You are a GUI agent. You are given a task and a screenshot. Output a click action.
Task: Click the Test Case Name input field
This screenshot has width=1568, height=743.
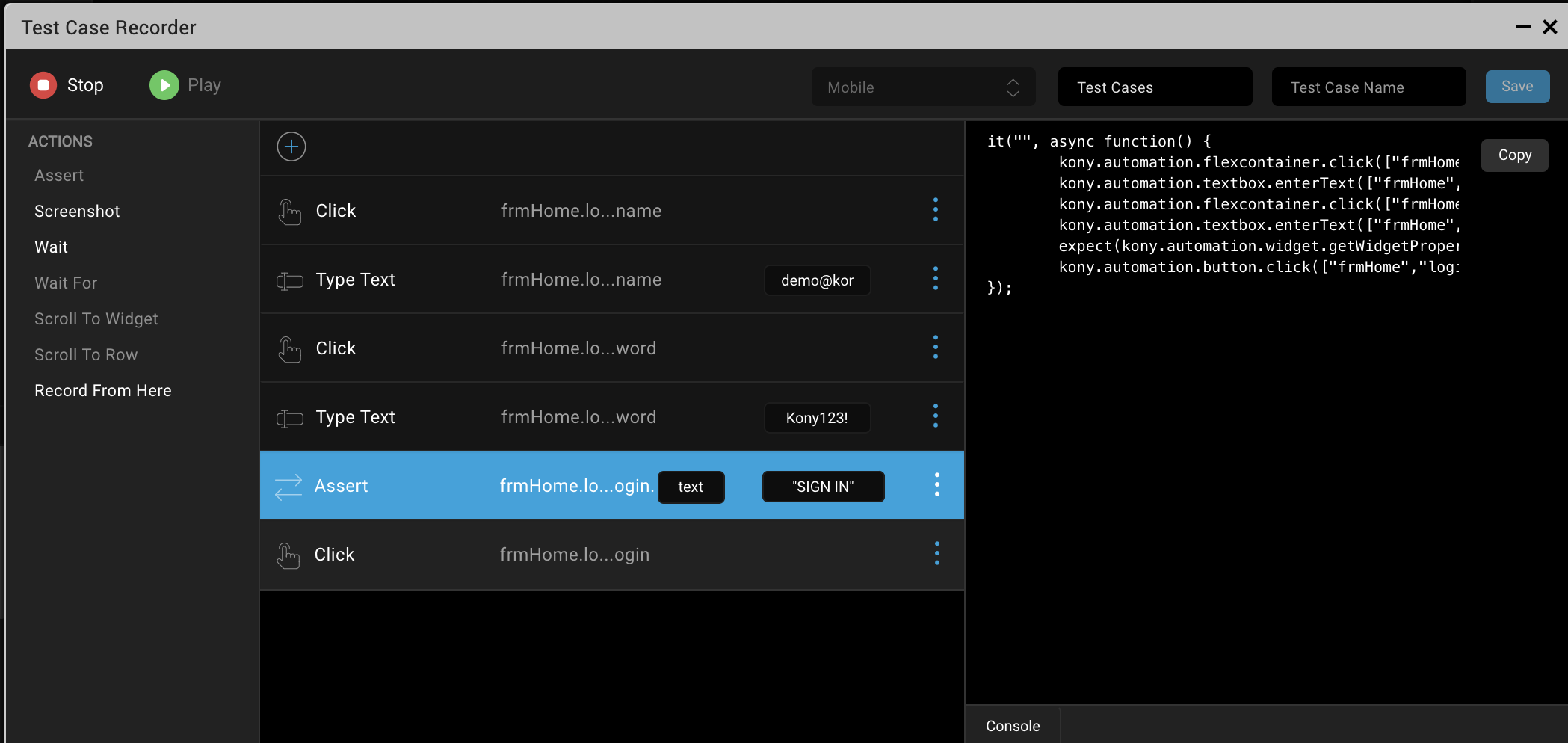1368,87
